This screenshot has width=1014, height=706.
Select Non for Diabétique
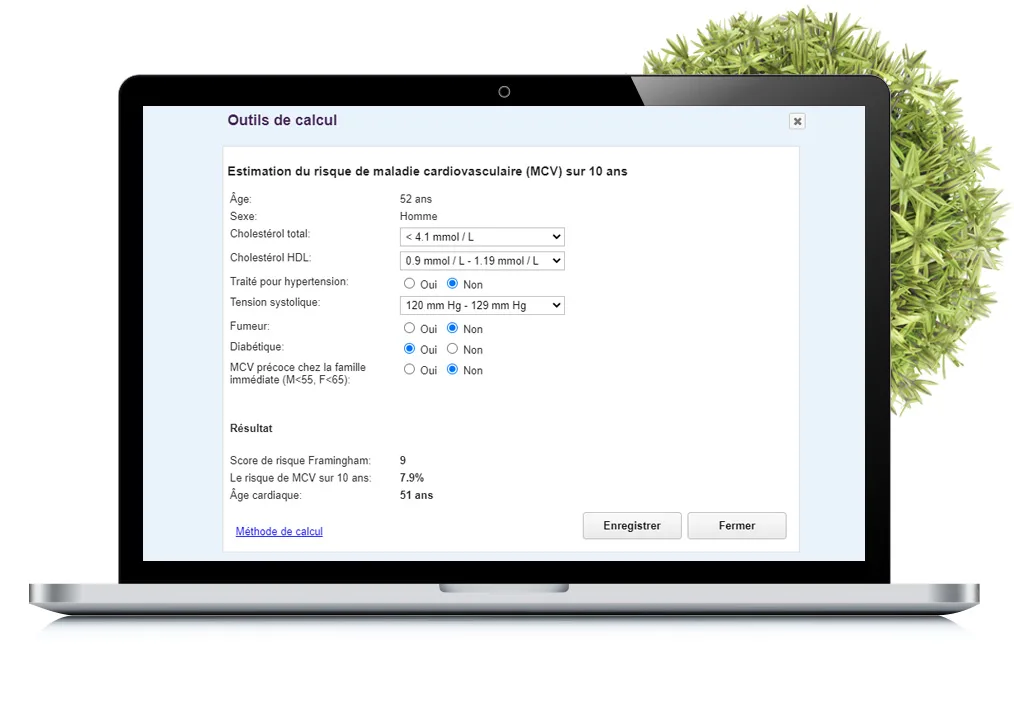coord(453,349)
